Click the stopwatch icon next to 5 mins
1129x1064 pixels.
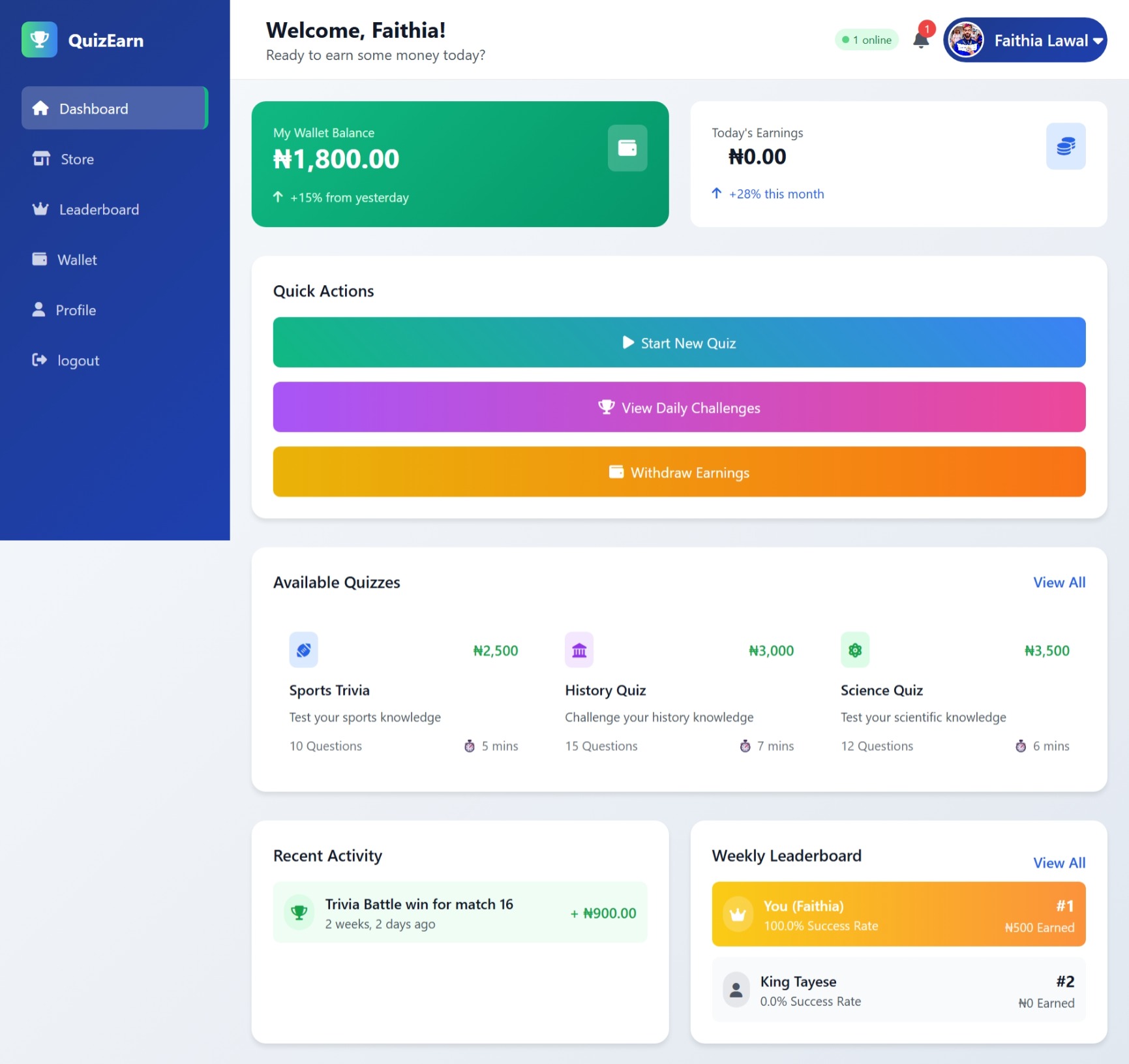pos(470,746)
